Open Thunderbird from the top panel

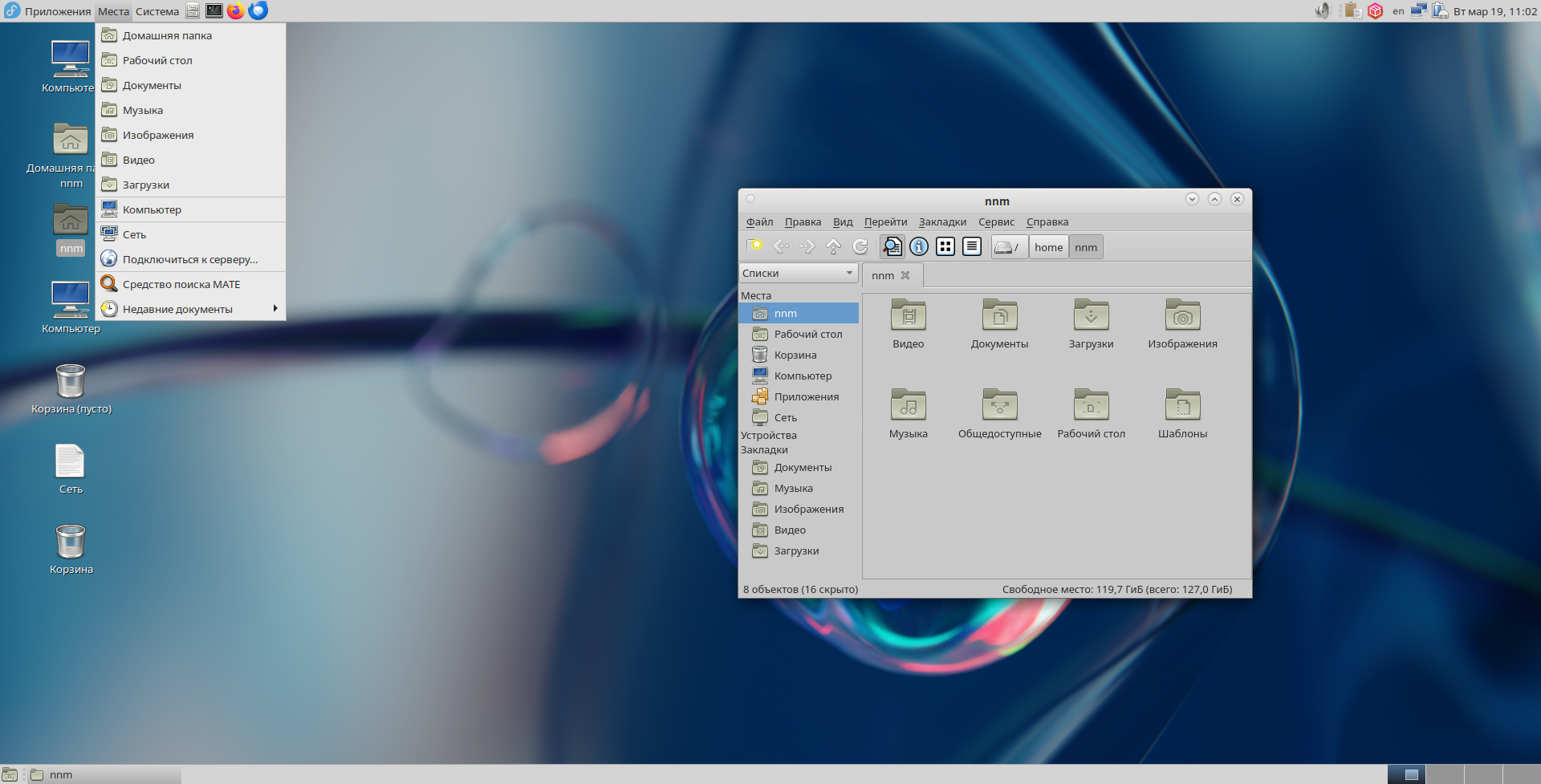point(258,11)
